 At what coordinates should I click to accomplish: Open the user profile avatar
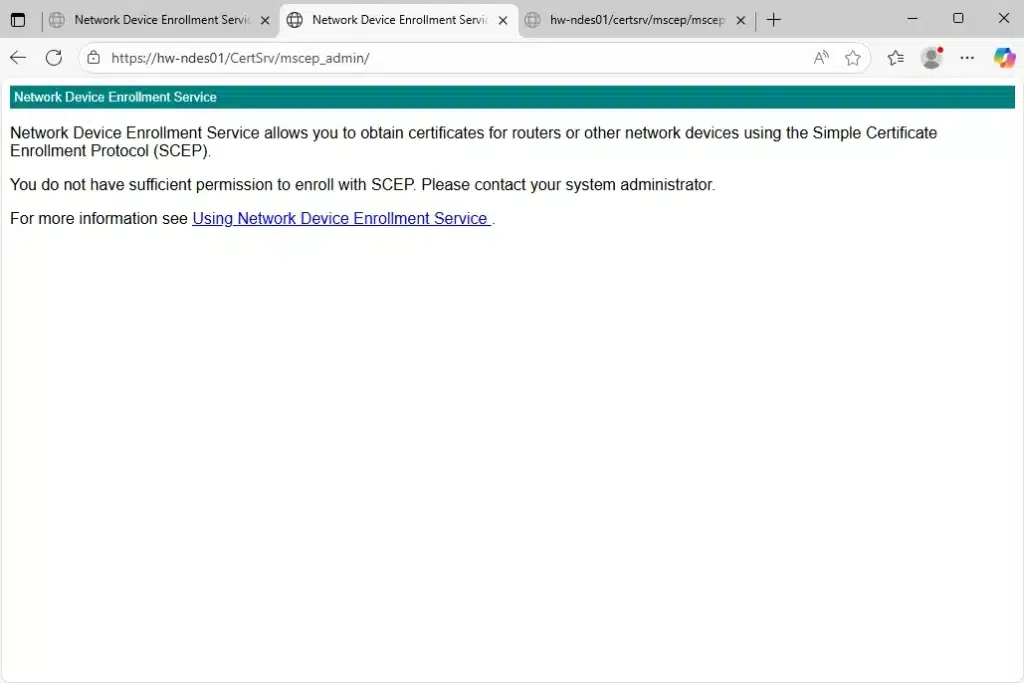click(x=931, y=58)
